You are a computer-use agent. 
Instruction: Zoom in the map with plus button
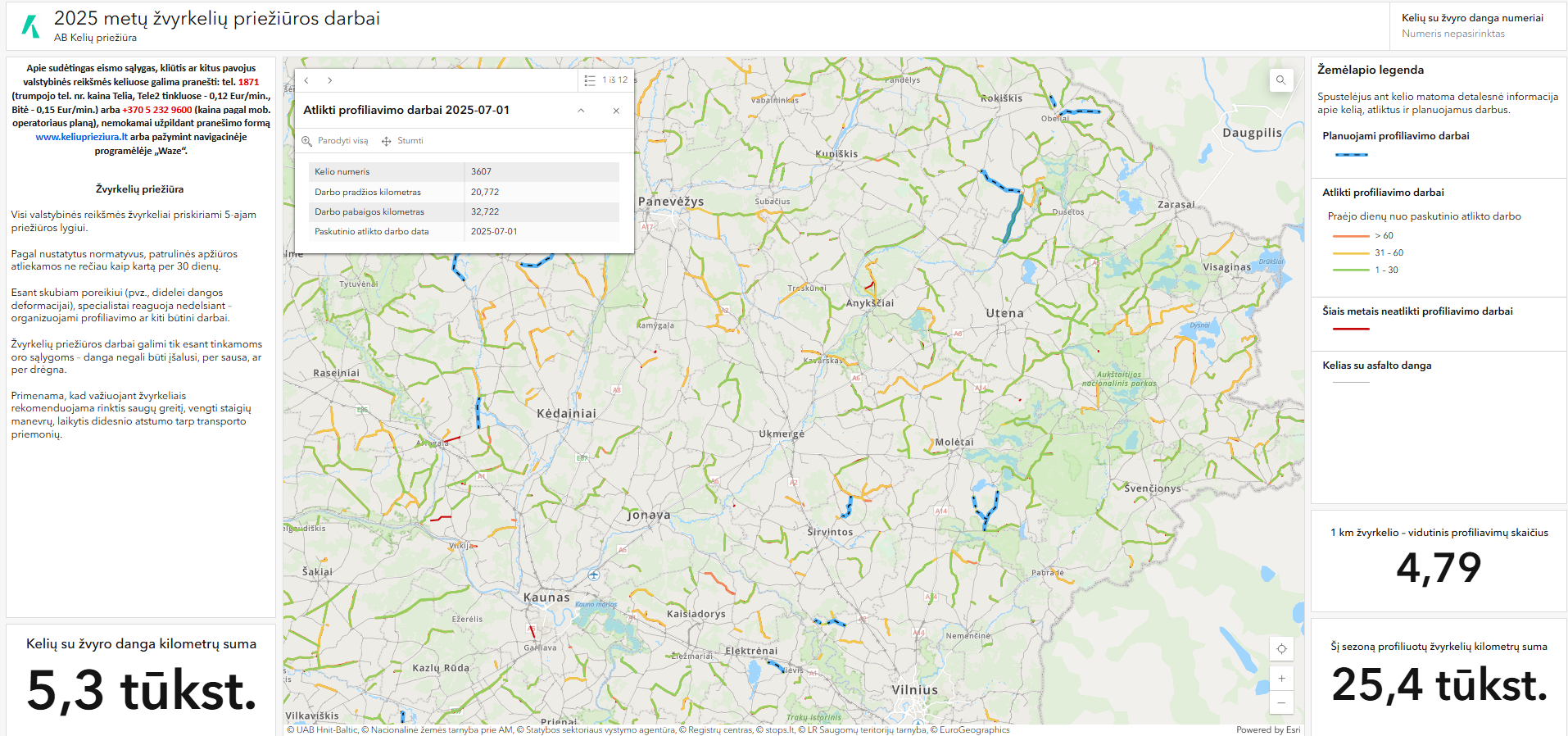pyautogui.click(x=1281, y=679)
